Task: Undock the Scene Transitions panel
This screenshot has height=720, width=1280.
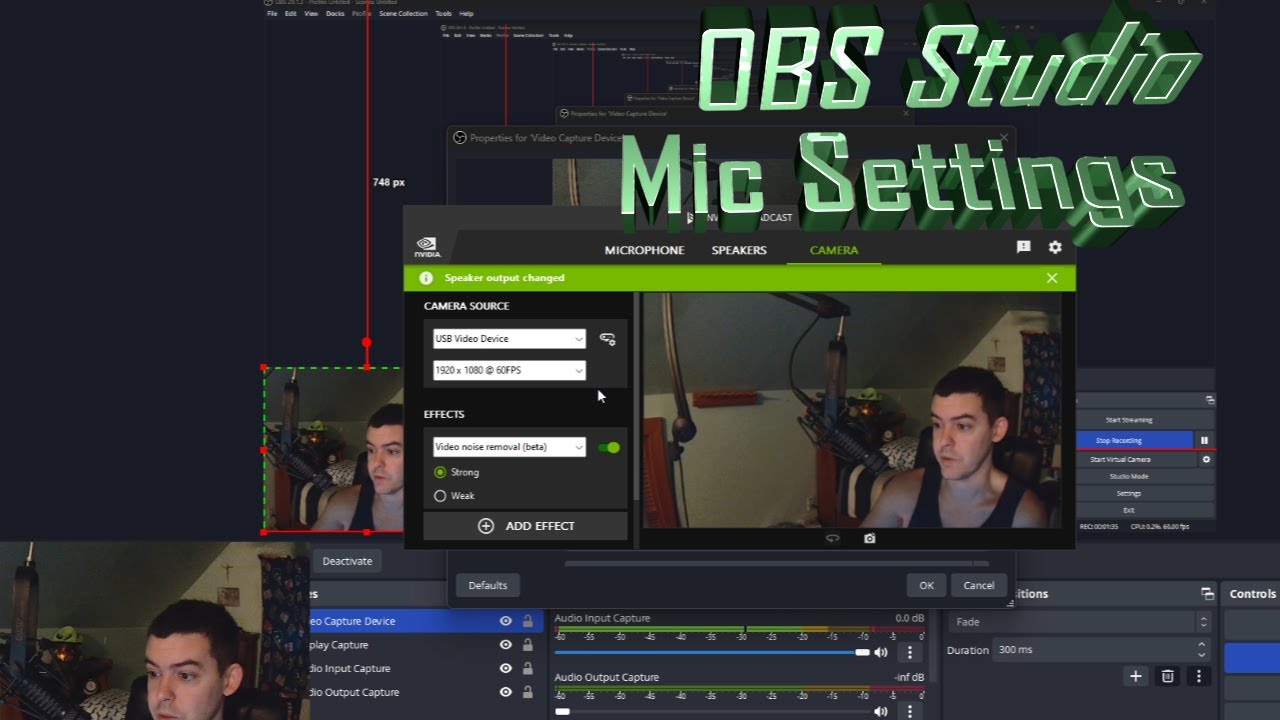Action: tap(1207, 594)
